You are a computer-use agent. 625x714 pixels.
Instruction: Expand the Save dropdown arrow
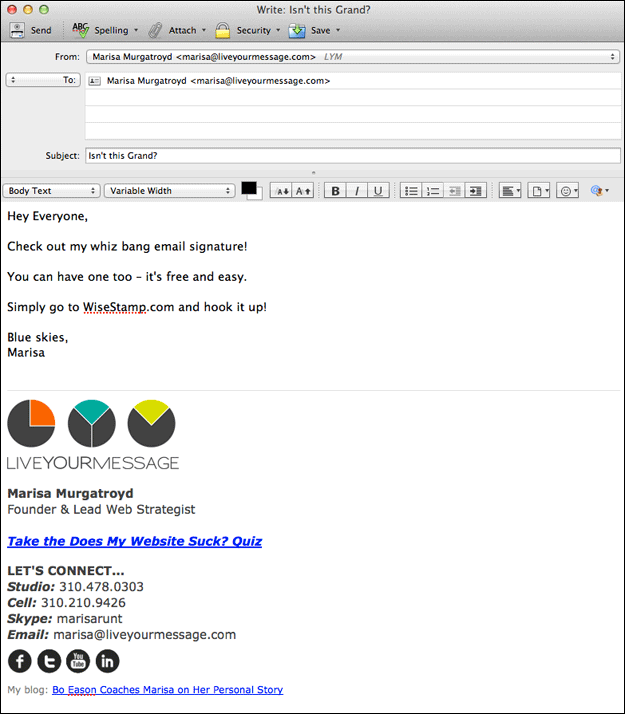(338, 31)
